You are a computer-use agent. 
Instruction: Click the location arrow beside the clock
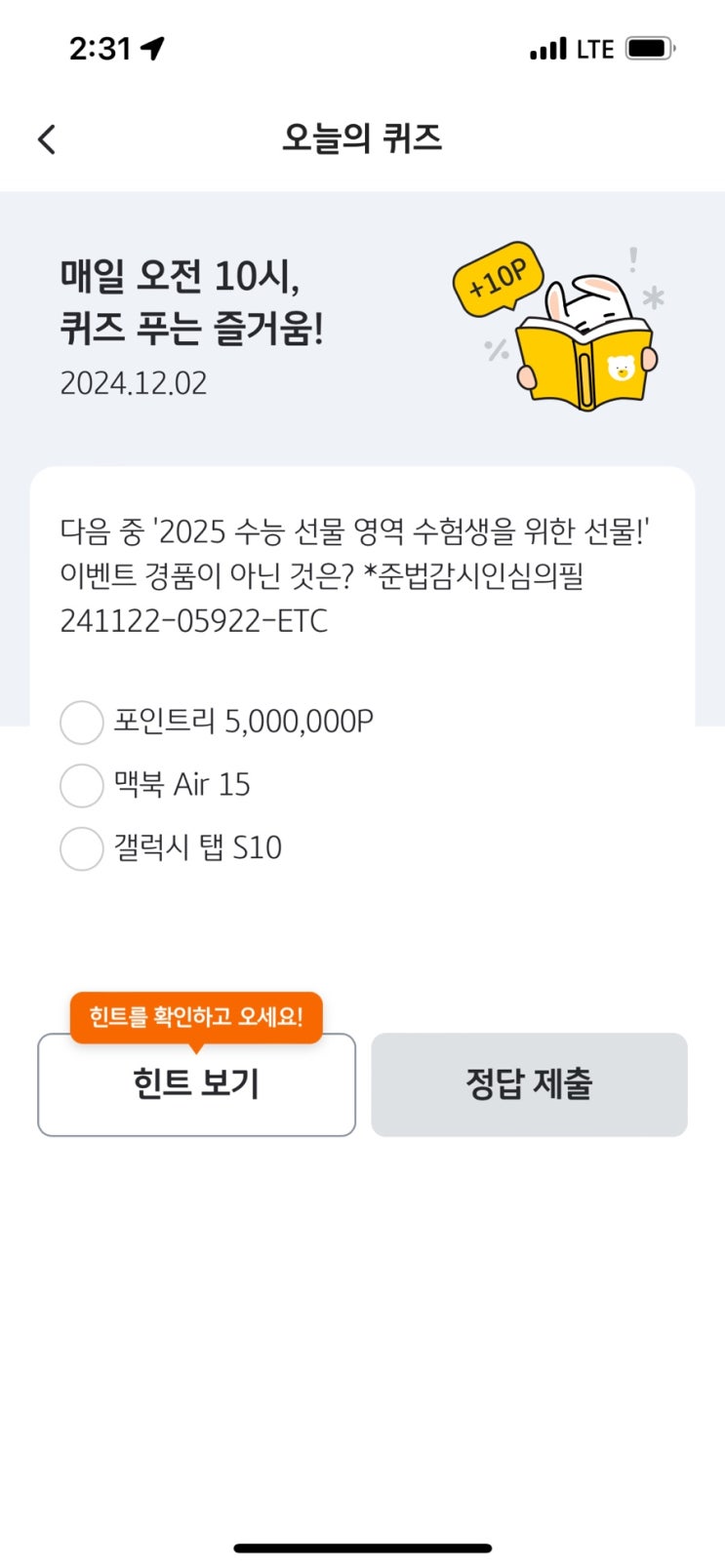[x=153, y=48]
